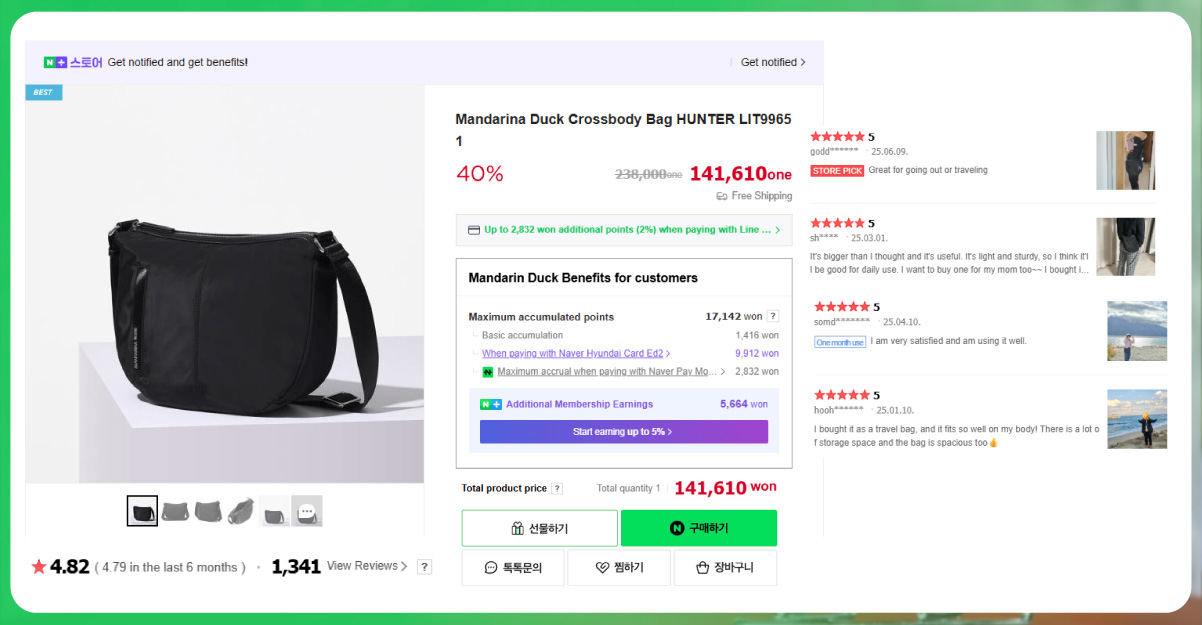1202x625 pixels.
Task: Click the card icon in the additional points banner
Action: [x=473, y=230]
